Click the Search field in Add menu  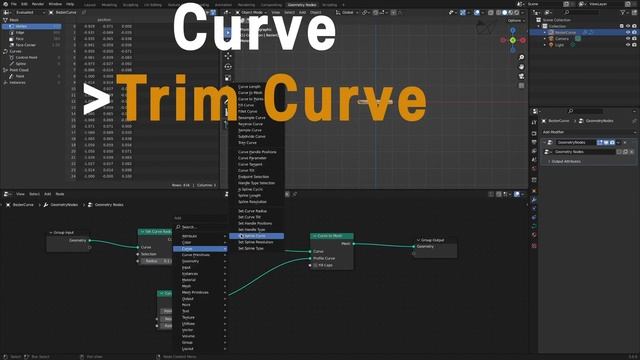[200, 227]
